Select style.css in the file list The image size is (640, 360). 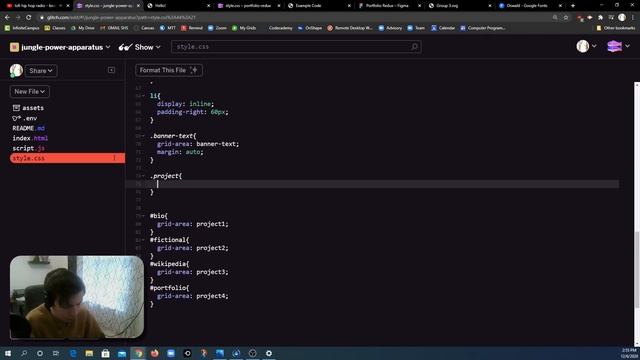67,158
